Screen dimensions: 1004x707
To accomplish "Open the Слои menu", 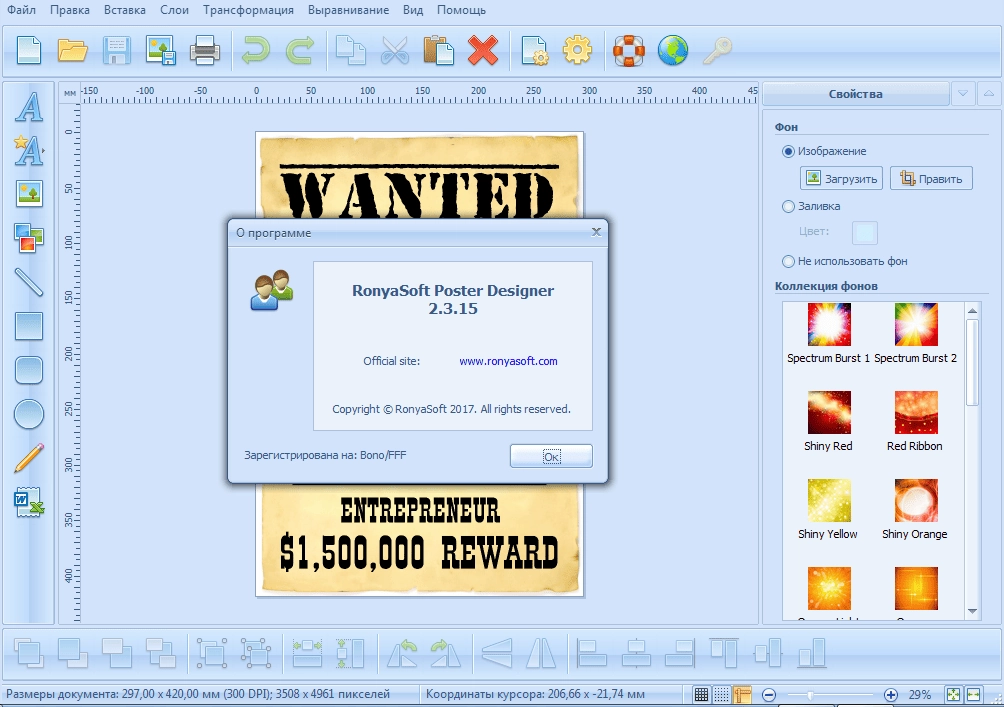I will point(174,10).
